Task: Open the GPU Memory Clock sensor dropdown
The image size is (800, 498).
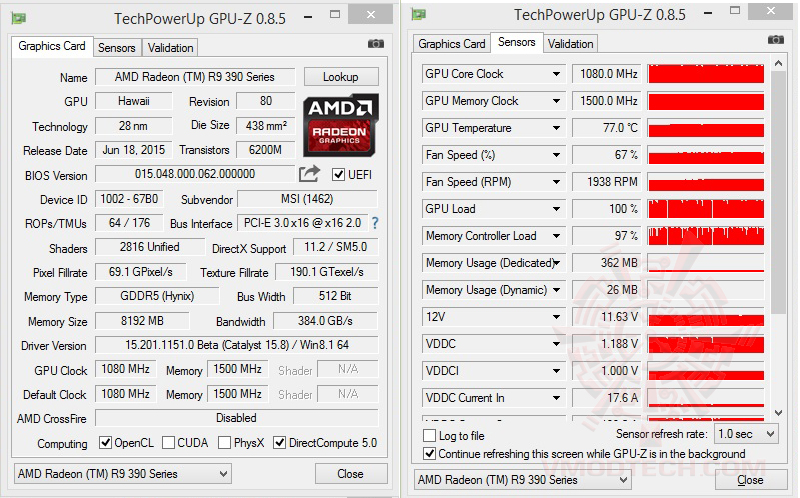Action: tap(556, 101)
